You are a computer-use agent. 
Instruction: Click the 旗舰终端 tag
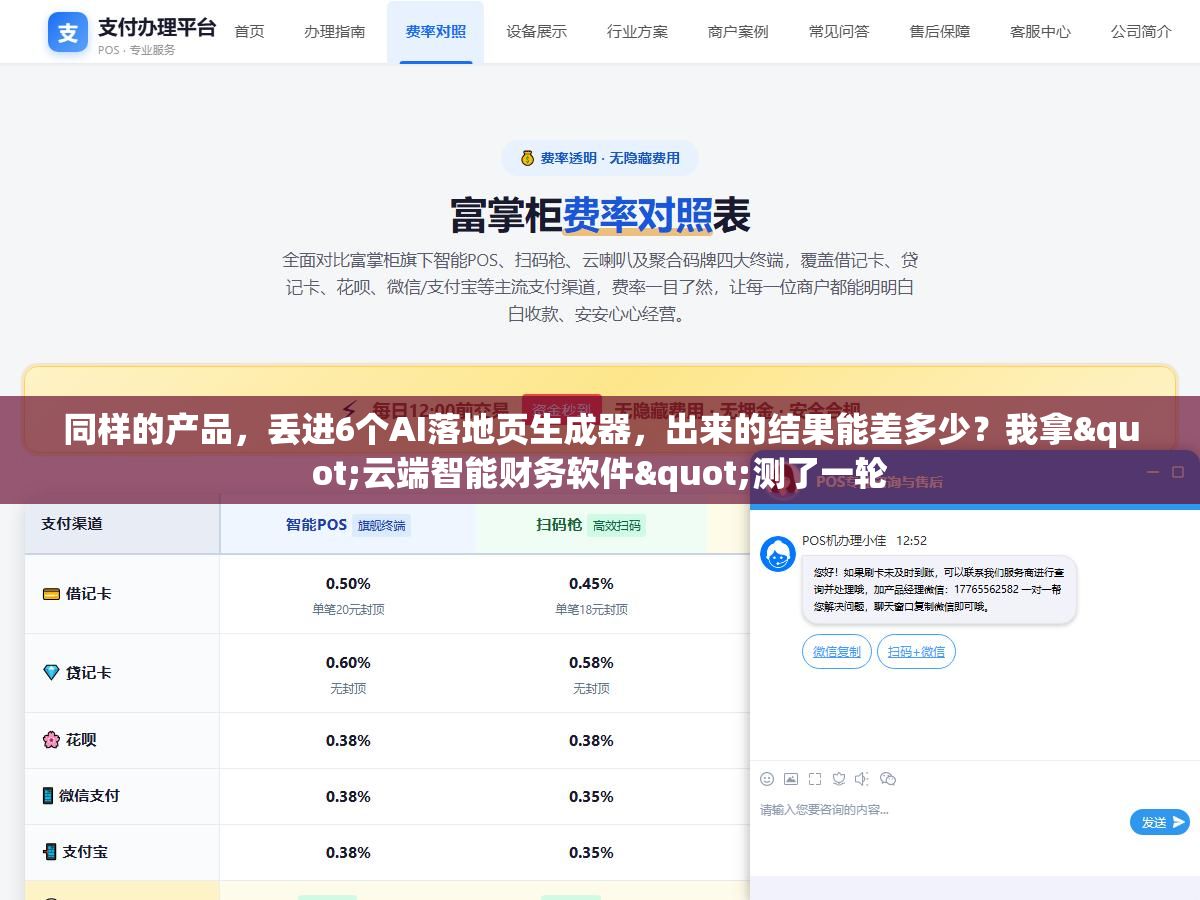382,525
